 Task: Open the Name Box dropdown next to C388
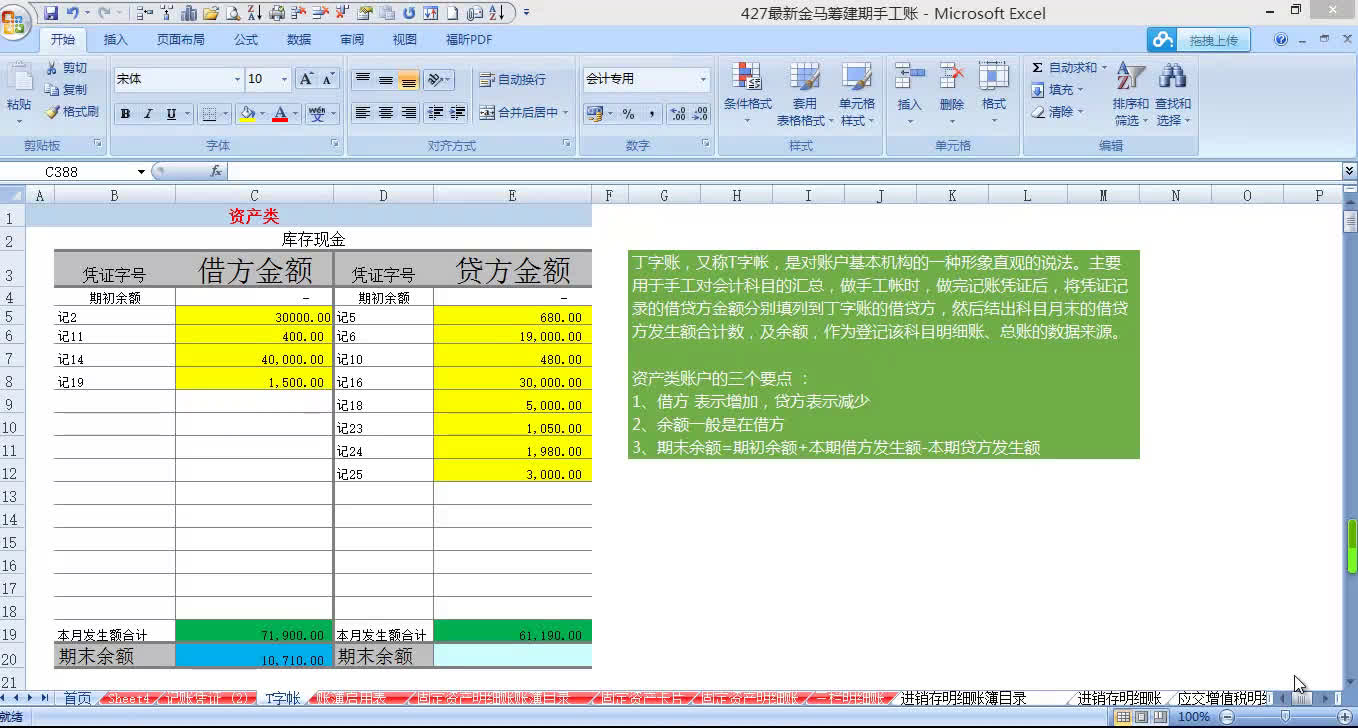tap(141, 172)
